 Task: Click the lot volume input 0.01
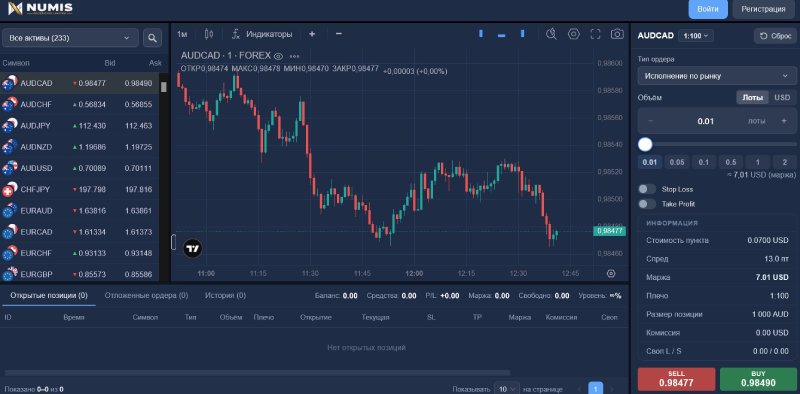point(706,121)
